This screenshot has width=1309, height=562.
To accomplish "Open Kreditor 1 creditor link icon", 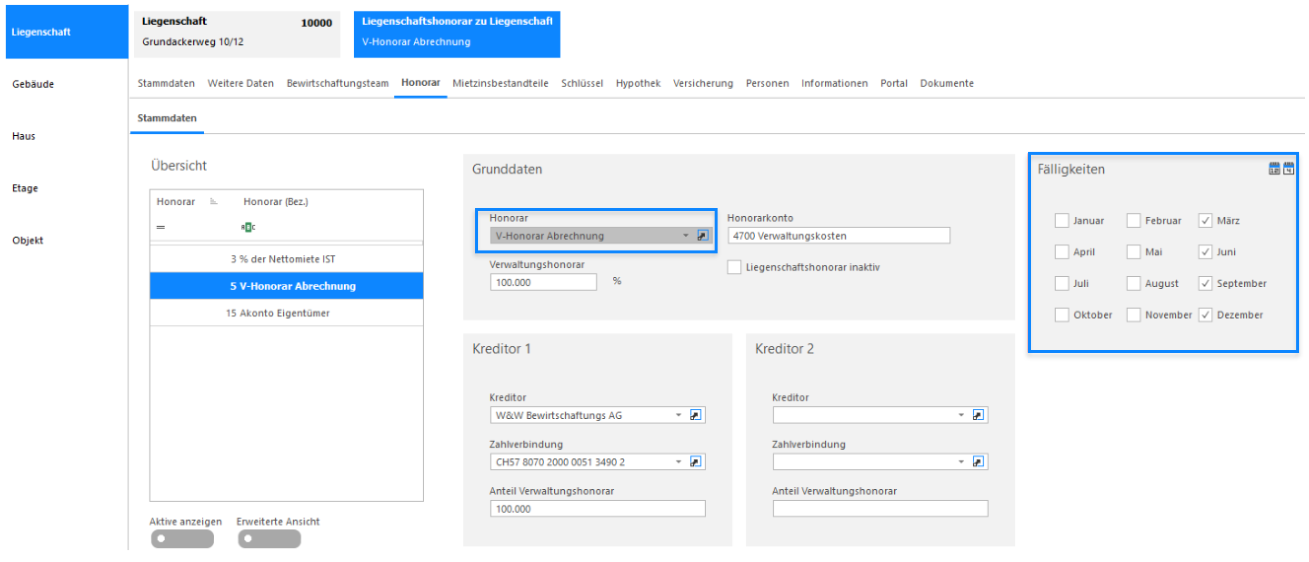I will (x=697, y=415).
